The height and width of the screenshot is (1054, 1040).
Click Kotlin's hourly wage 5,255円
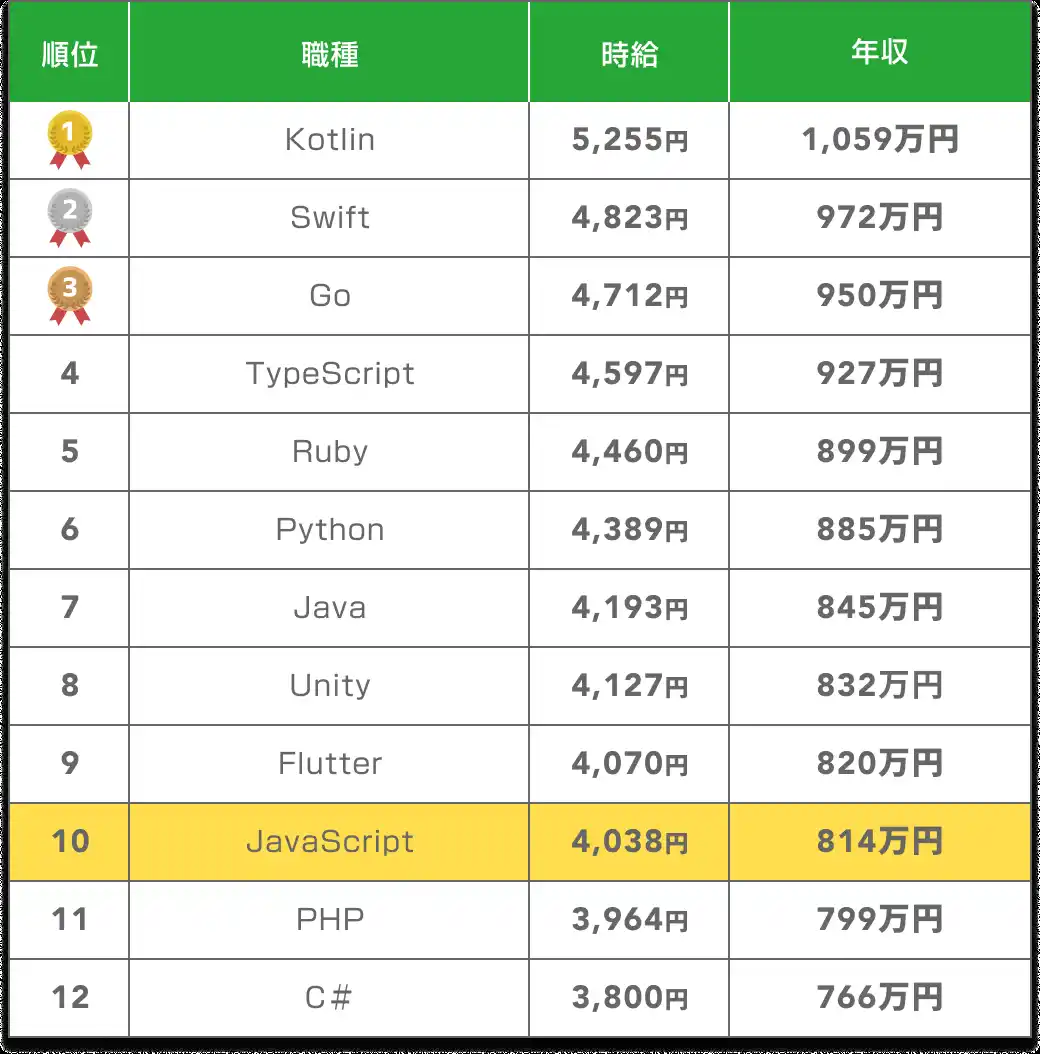629,140
